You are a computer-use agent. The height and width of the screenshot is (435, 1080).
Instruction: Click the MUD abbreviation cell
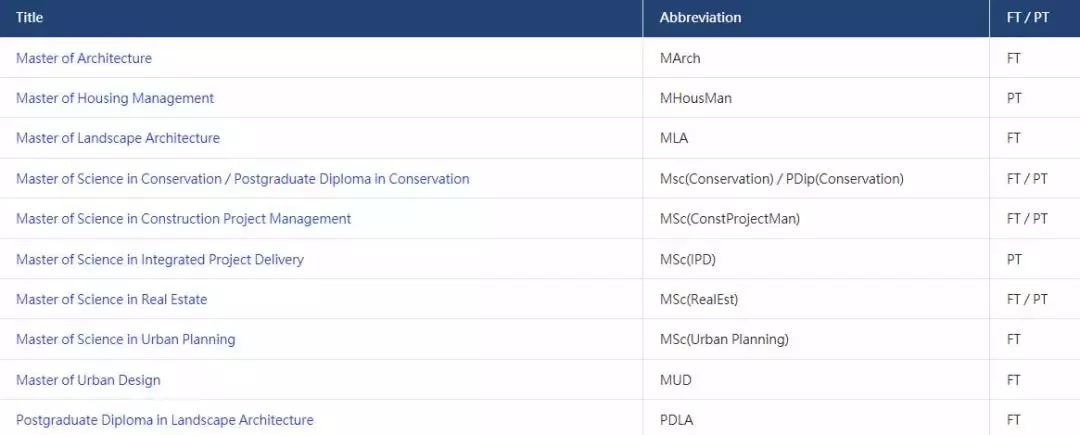676,380
